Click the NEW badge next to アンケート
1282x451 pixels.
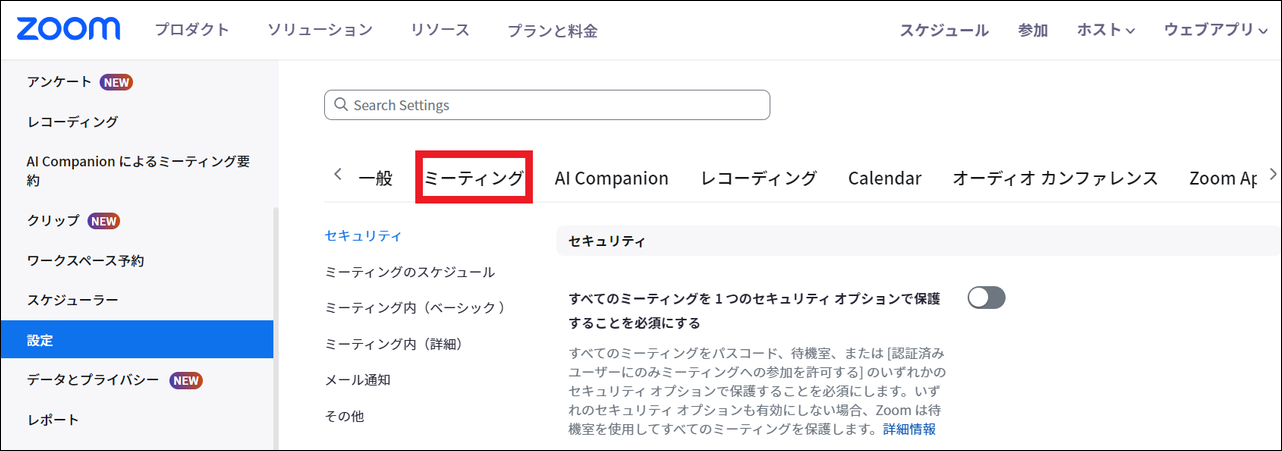pos(117,82)
